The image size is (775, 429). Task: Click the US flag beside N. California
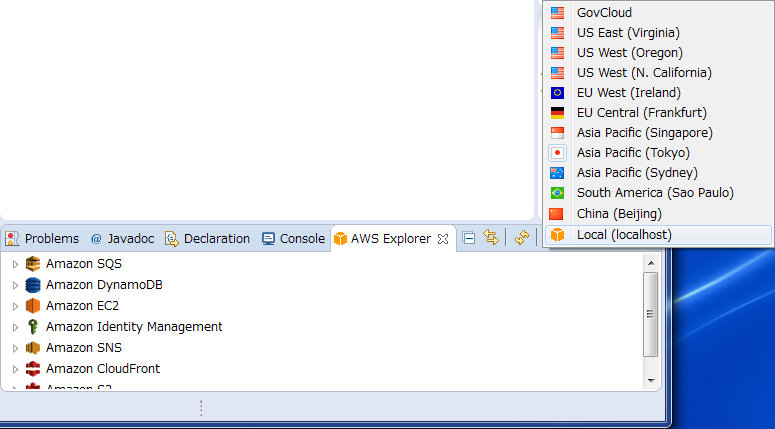click(x=558, y=73)
